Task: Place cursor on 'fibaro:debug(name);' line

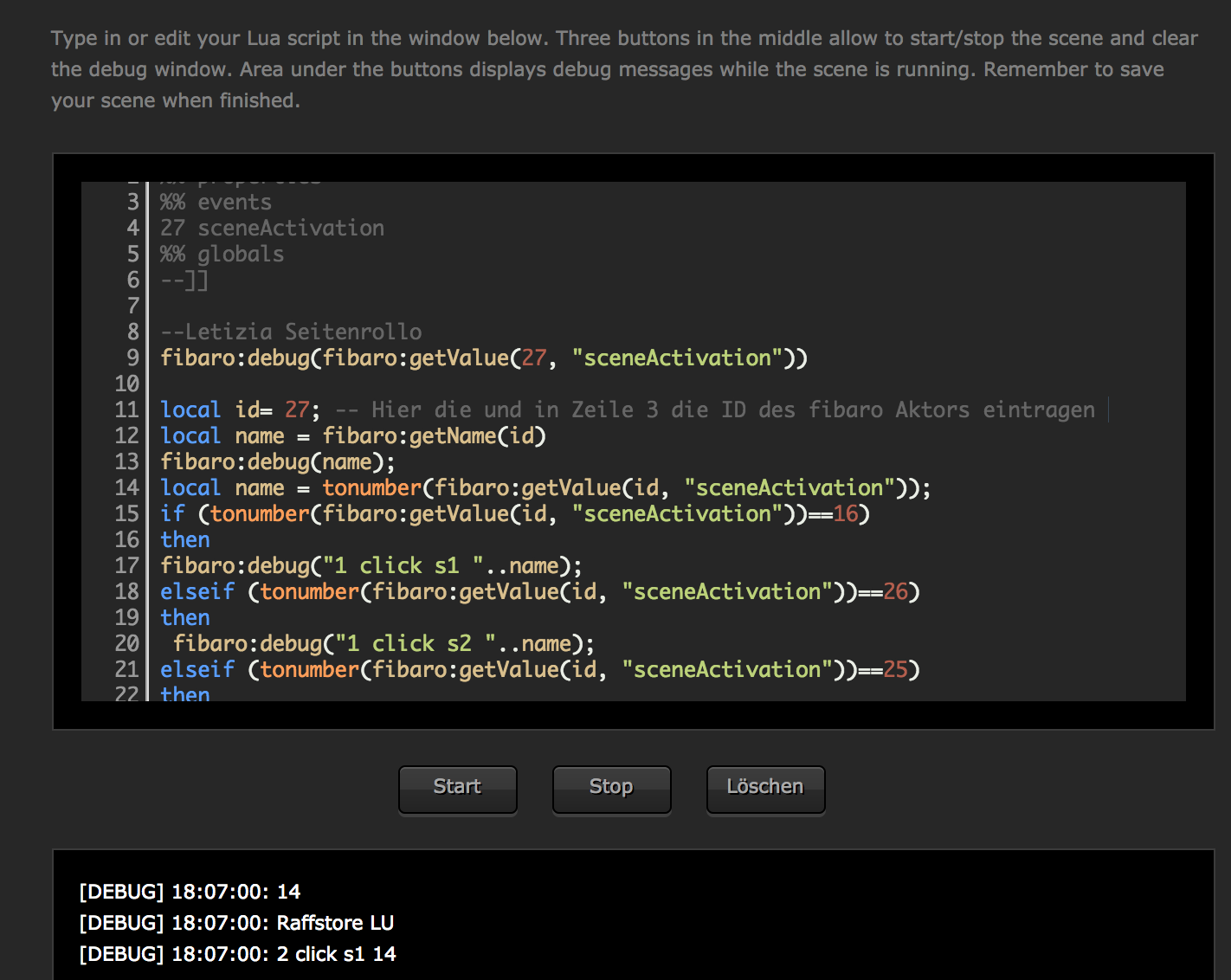Action: (x=277, y=462)
